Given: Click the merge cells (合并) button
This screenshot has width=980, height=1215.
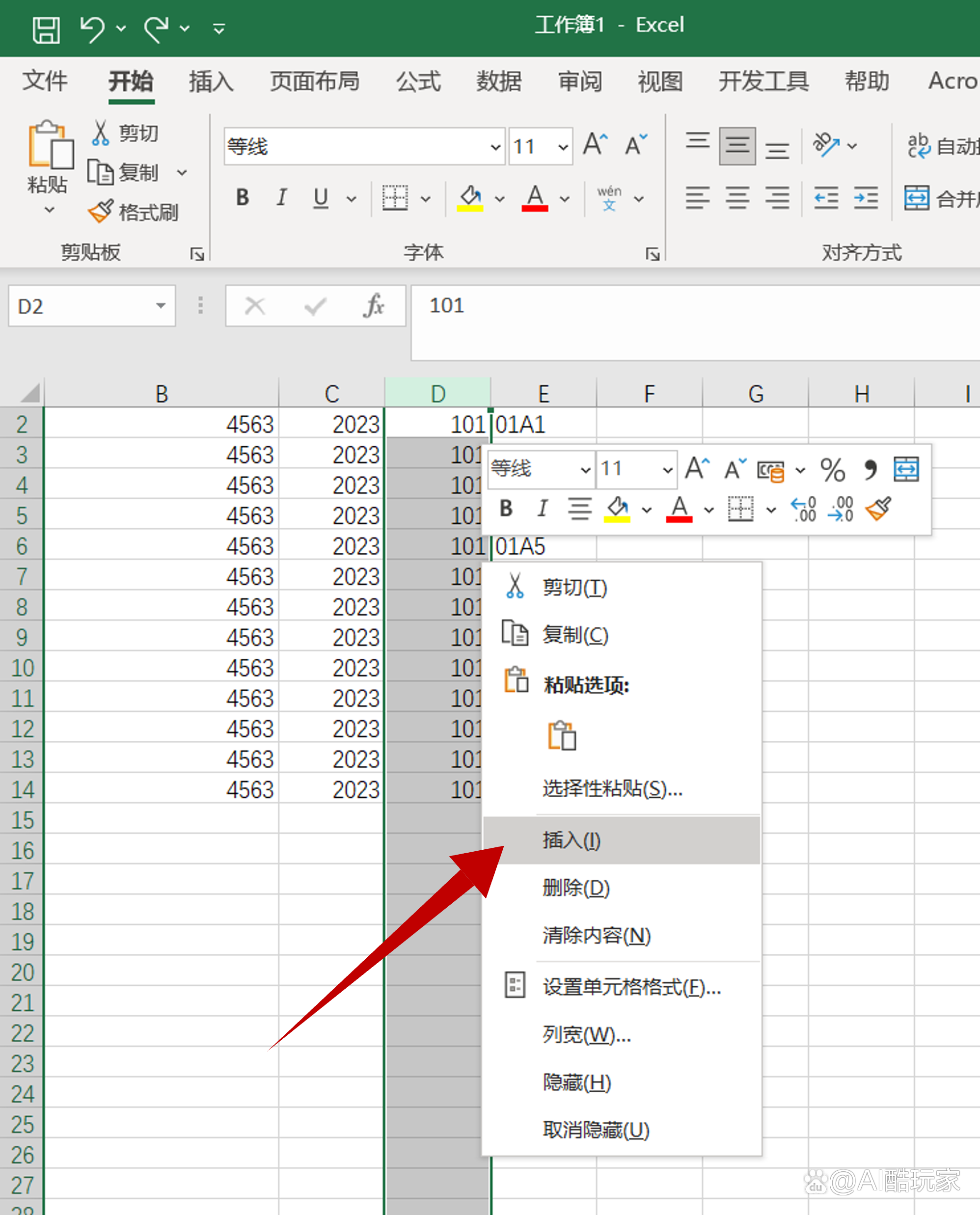Looking at the screenshot, I should click(941, 198).
